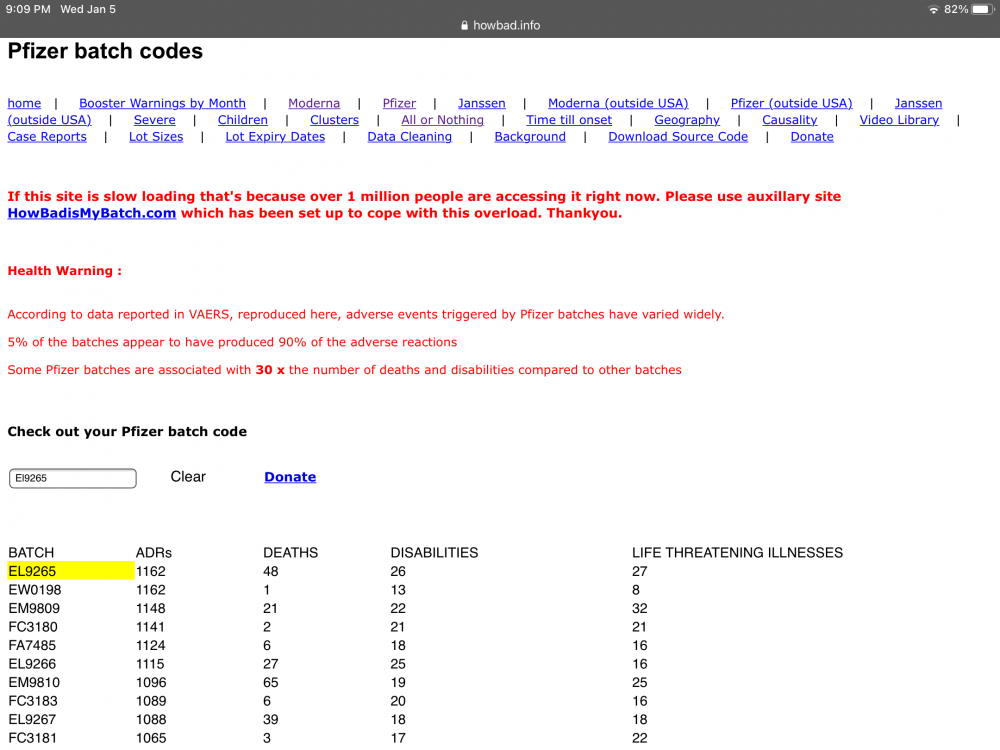Click the batch code input field
Image resolution: width=1000 pixels, height=750 pixels.
72,478
